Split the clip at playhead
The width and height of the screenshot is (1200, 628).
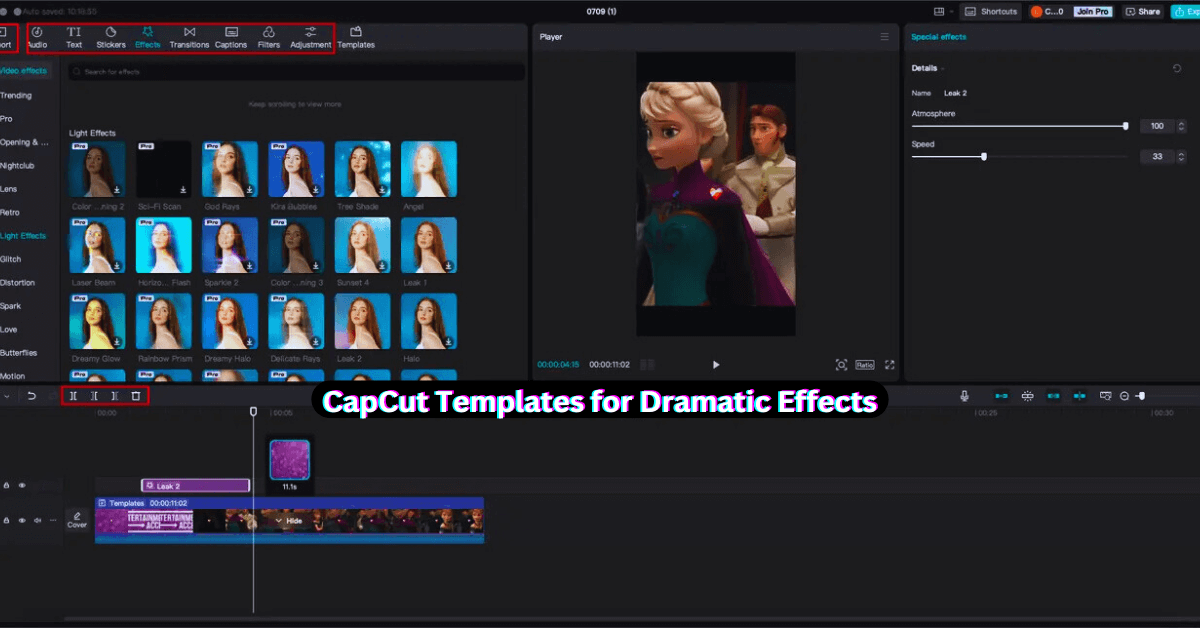tap(73, 396)
